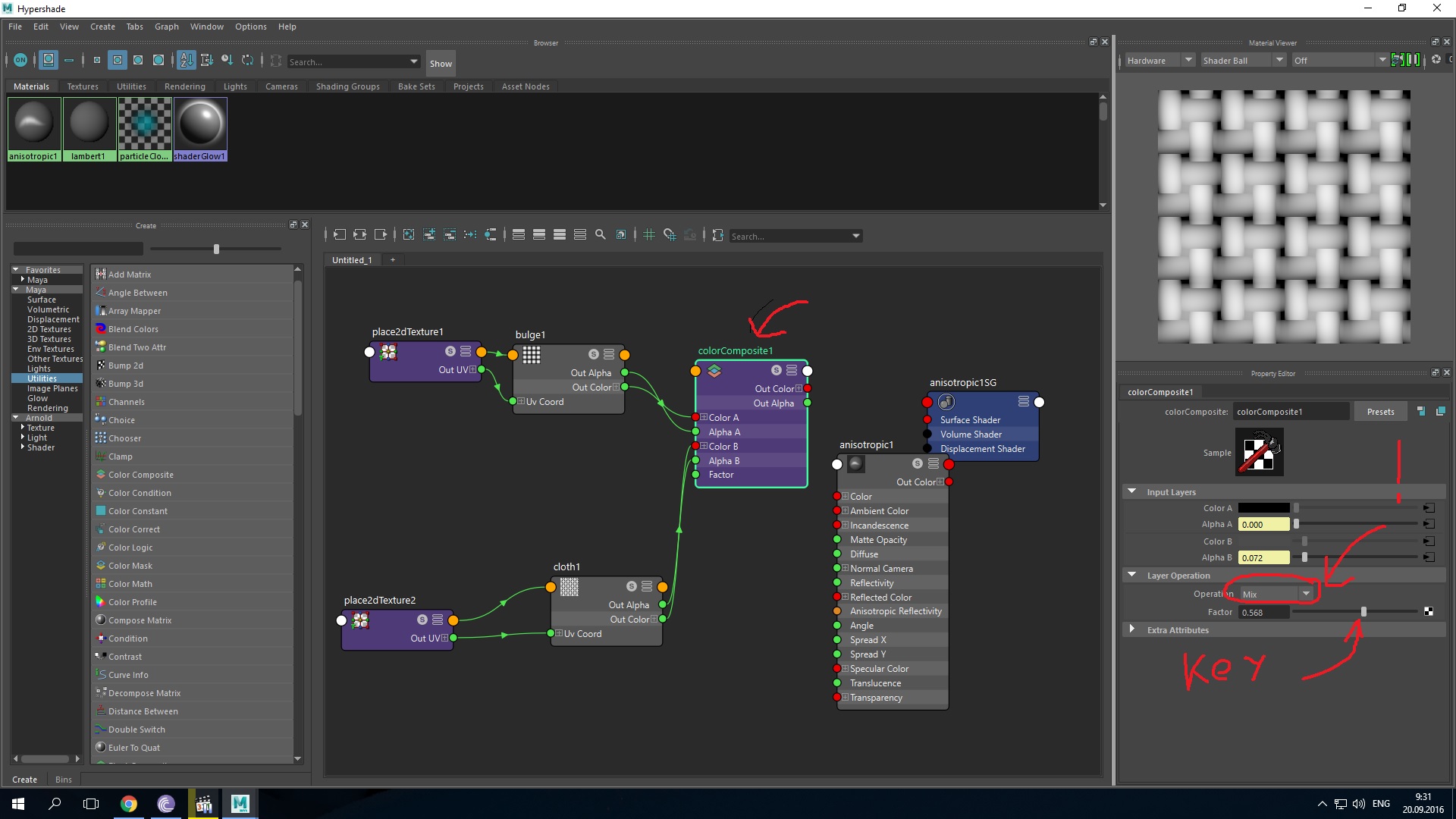Click the Color A black swatch
1456x819 pixels.
(x=1263, y=508)
